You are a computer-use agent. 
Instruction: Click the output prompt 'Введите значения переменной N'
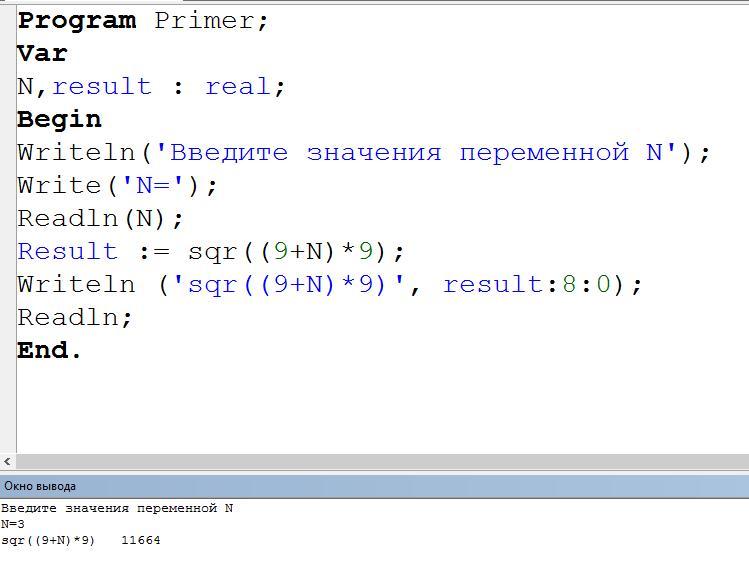click(x=116, y=508)
